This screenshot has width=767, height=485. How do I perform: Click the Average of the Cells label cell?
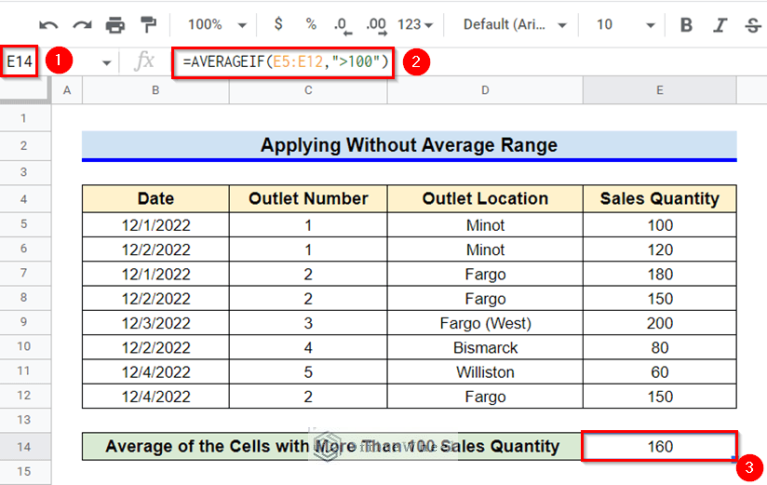tap(332, 446)
